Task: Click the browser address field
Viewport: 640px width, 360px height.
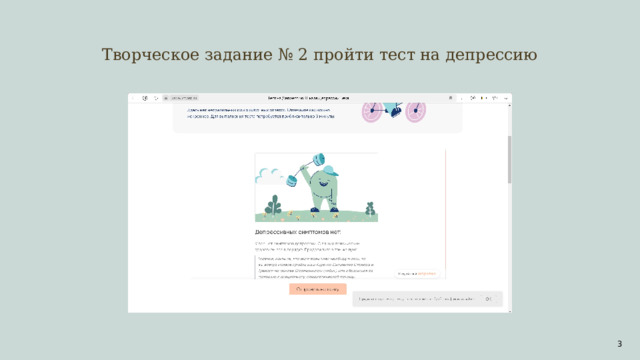Action: coord(310,98)
